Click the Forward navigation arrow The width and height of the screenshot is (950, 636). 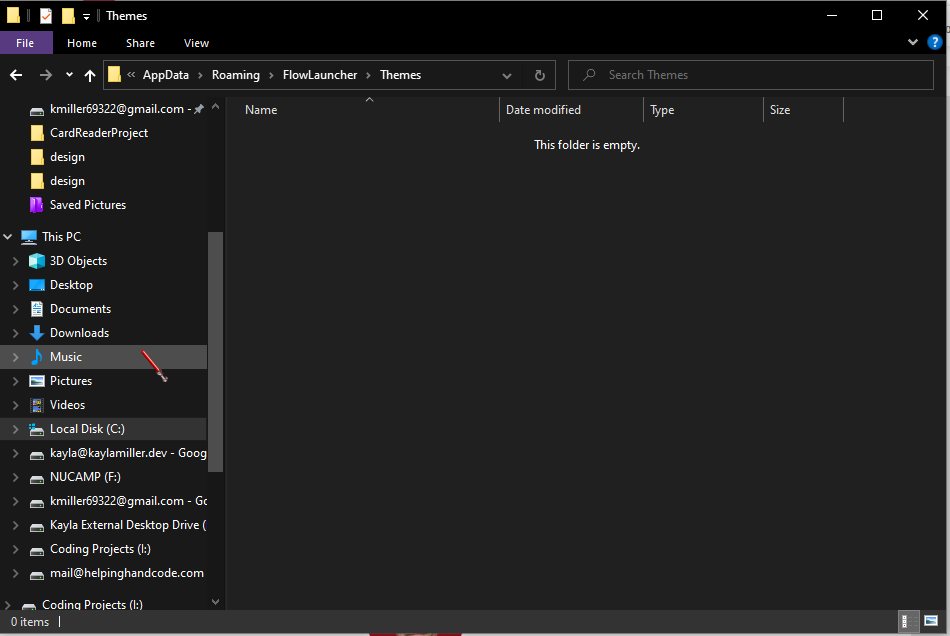click(44, 75)
